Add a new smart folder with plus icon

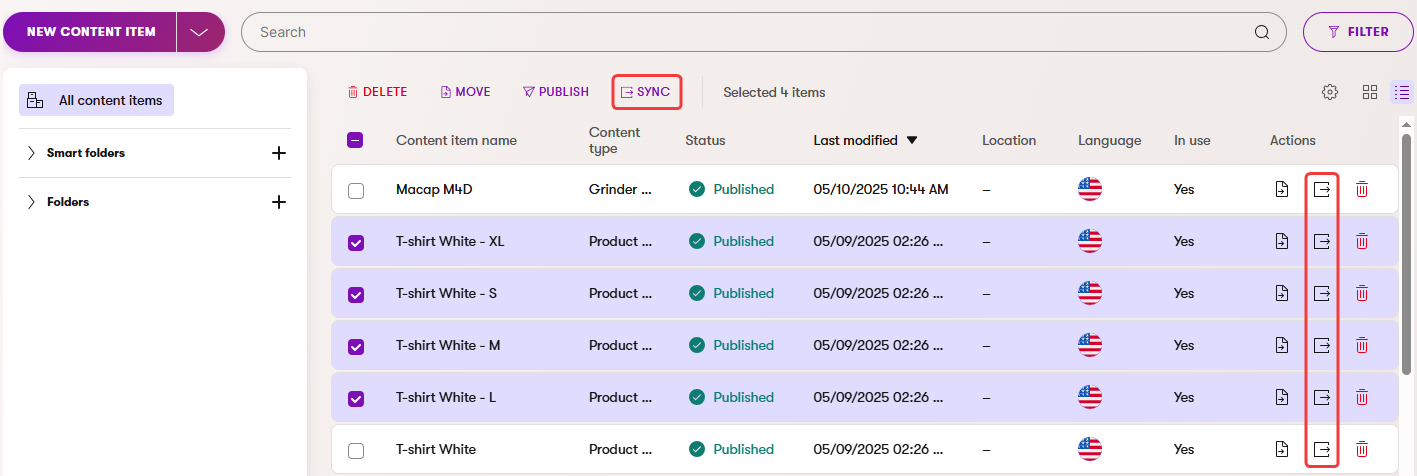pyautogui.click(x=279, y=153)
